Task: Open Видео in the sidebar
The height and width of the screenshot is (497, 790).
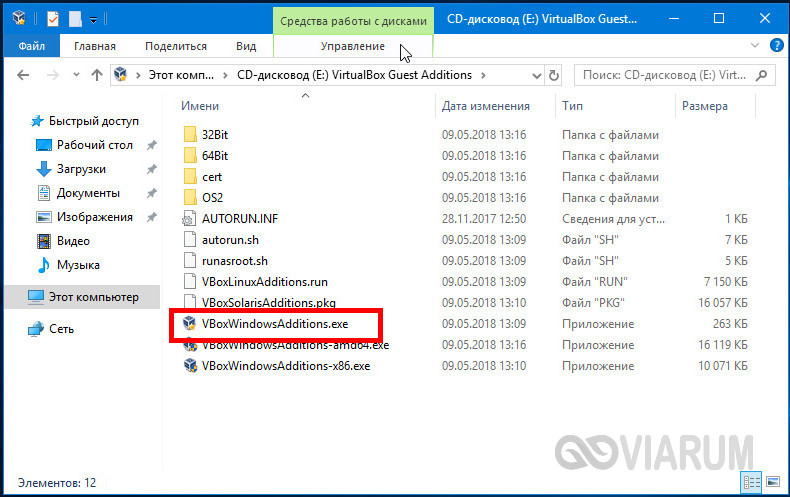Action: tap(73, 241)
